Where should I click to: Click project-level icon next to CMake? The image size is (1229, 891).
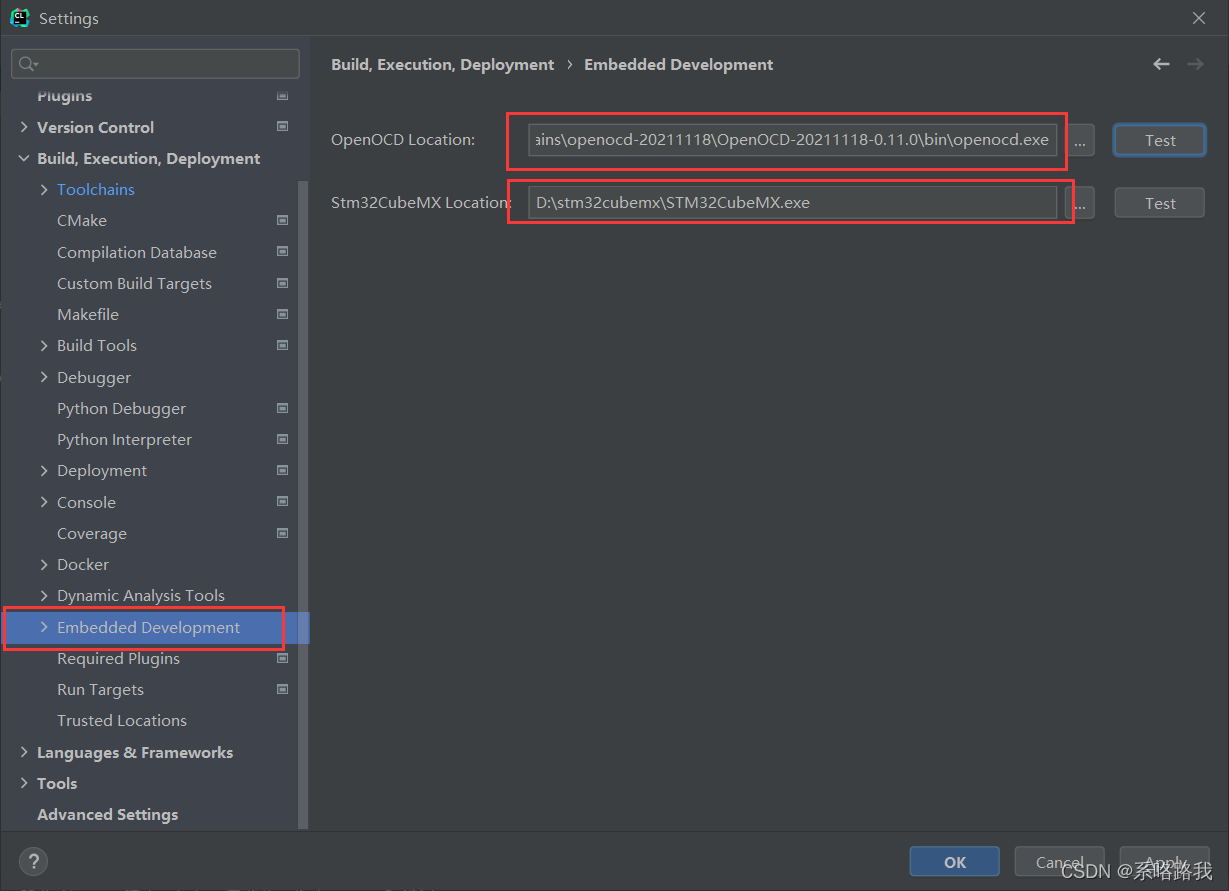click(282, 220)
